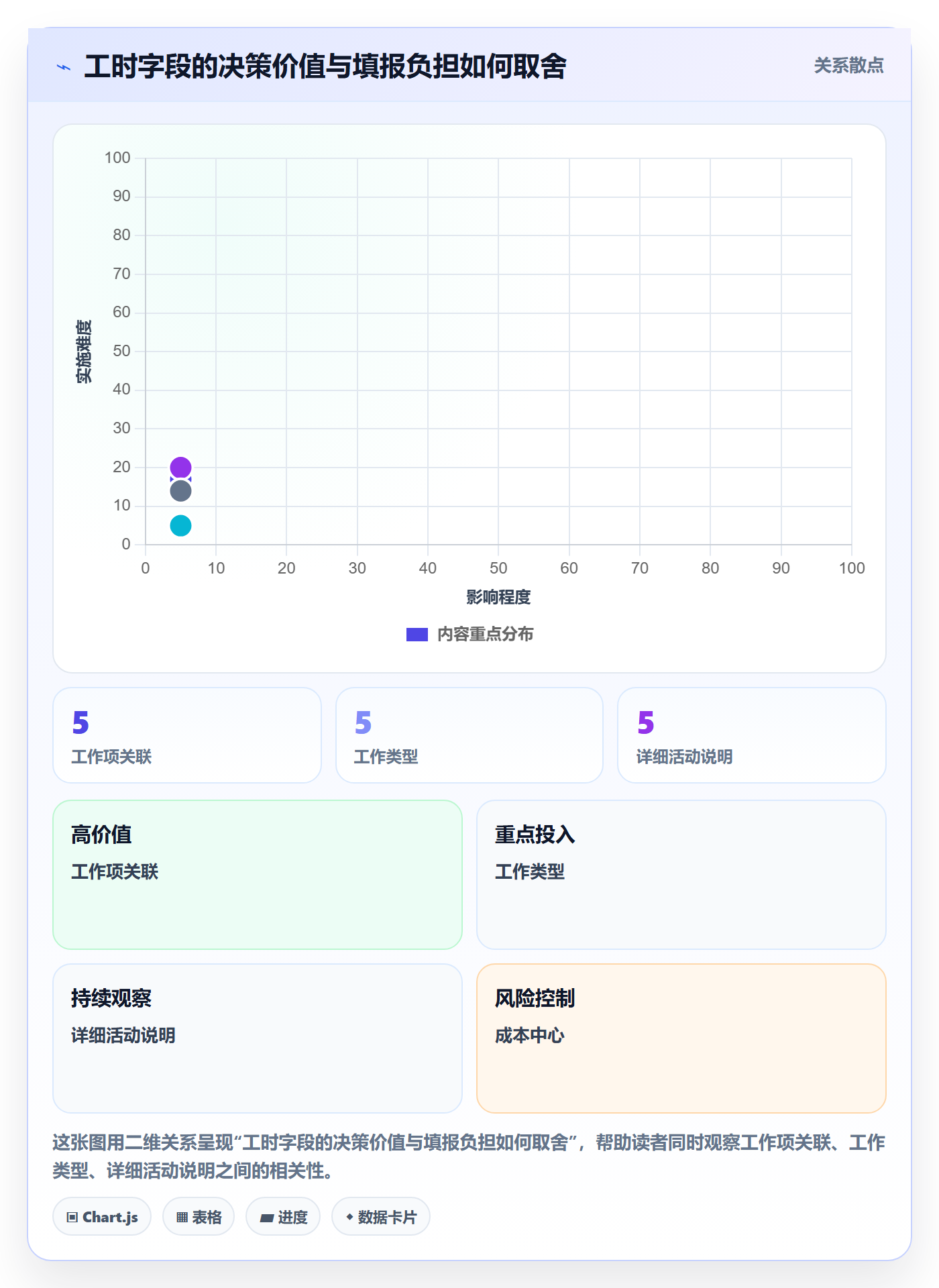Click the 进度 tag chip
939x1288 pixels.
click(283, 1217)
